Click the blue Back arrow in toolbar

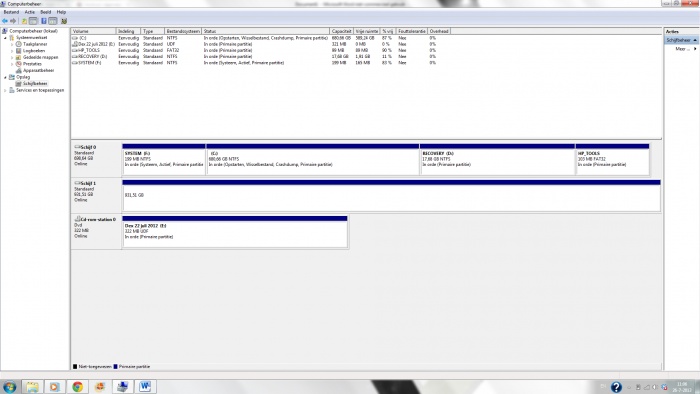5,21
